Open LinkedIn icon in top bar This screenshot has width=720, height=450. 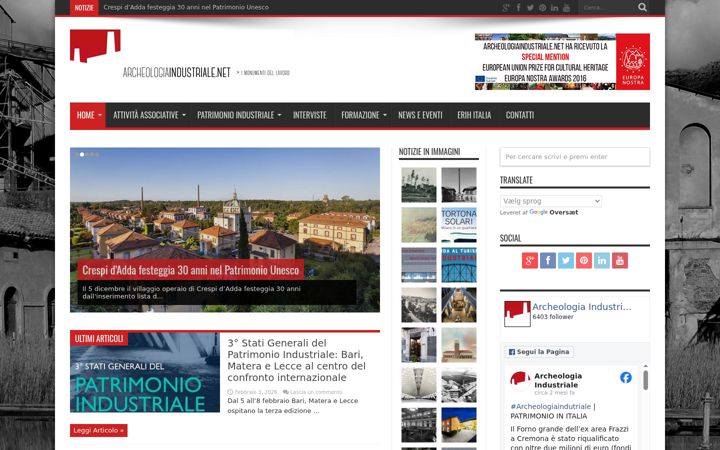(x=555, y=7)
